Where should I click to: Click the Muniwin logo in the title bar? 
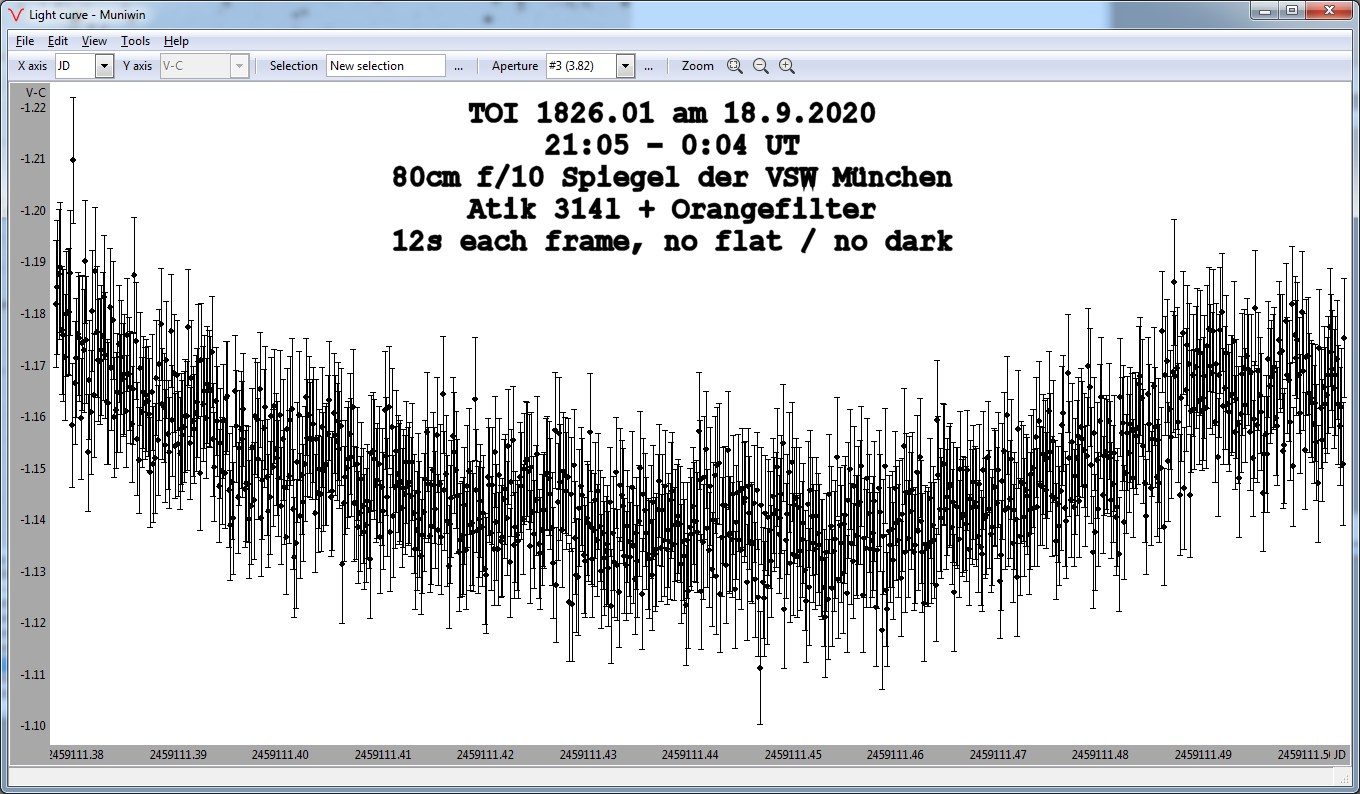coord(15,12)
